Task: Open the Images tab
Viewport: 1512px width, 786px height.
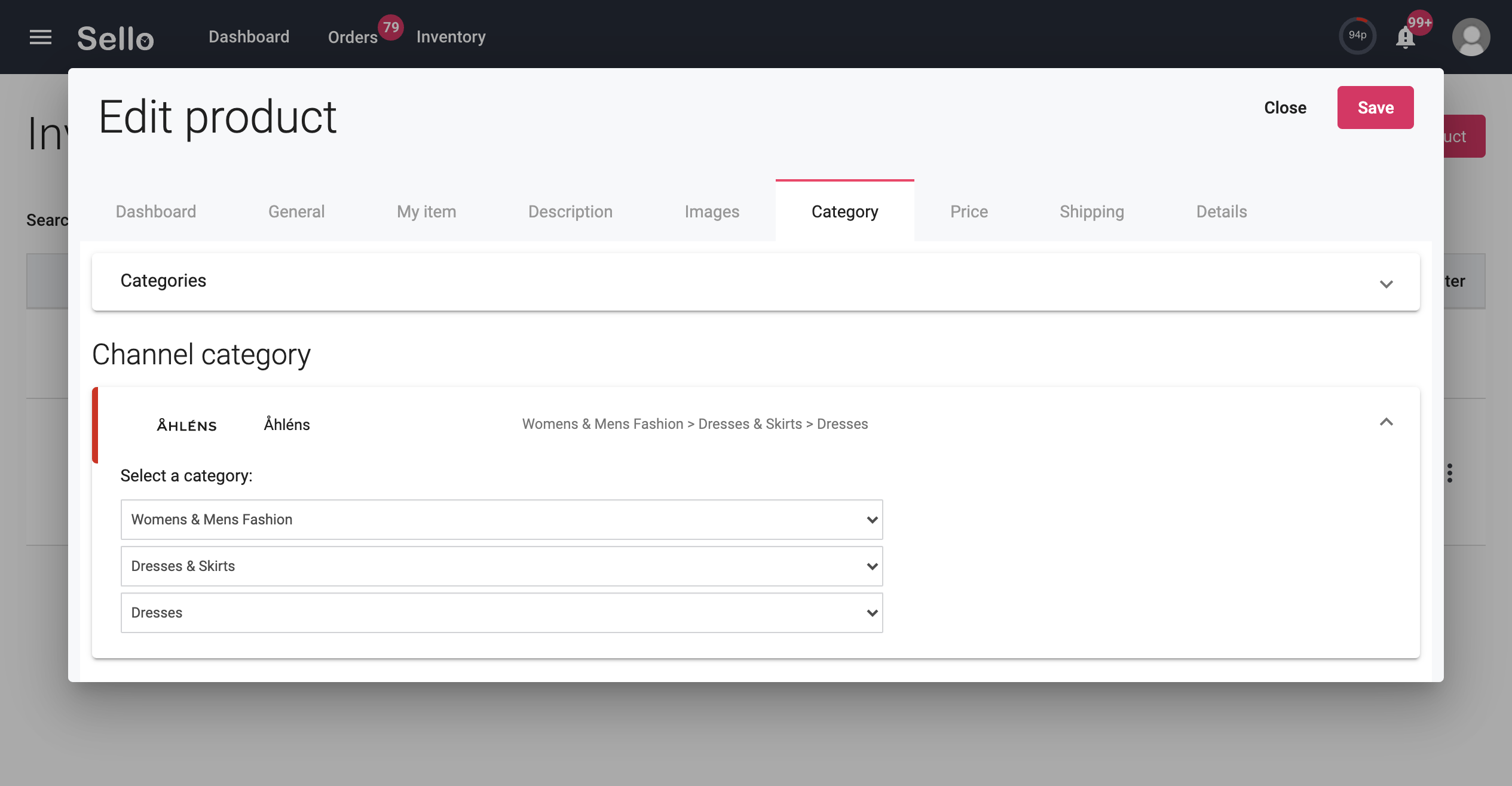Action: pyautogui.click(x=712, y=211)
